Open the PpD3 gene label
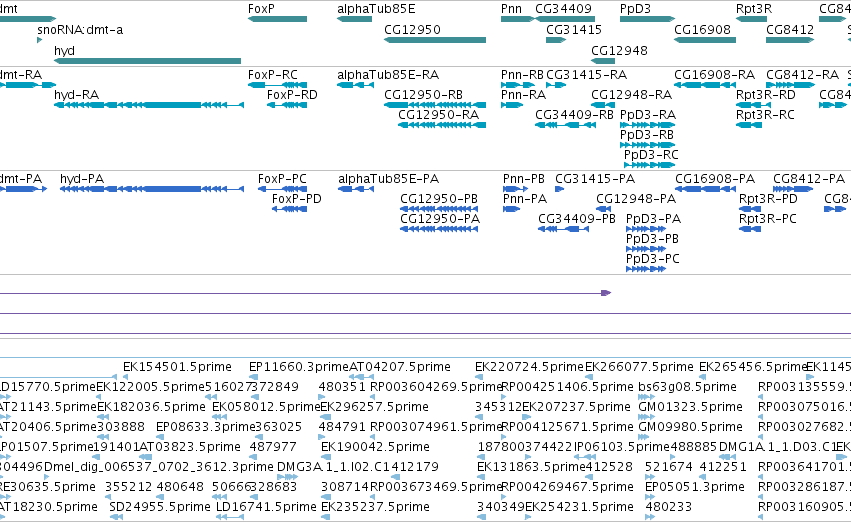The image size is (851, 522). pyautogui.click(x=635, y=9)
